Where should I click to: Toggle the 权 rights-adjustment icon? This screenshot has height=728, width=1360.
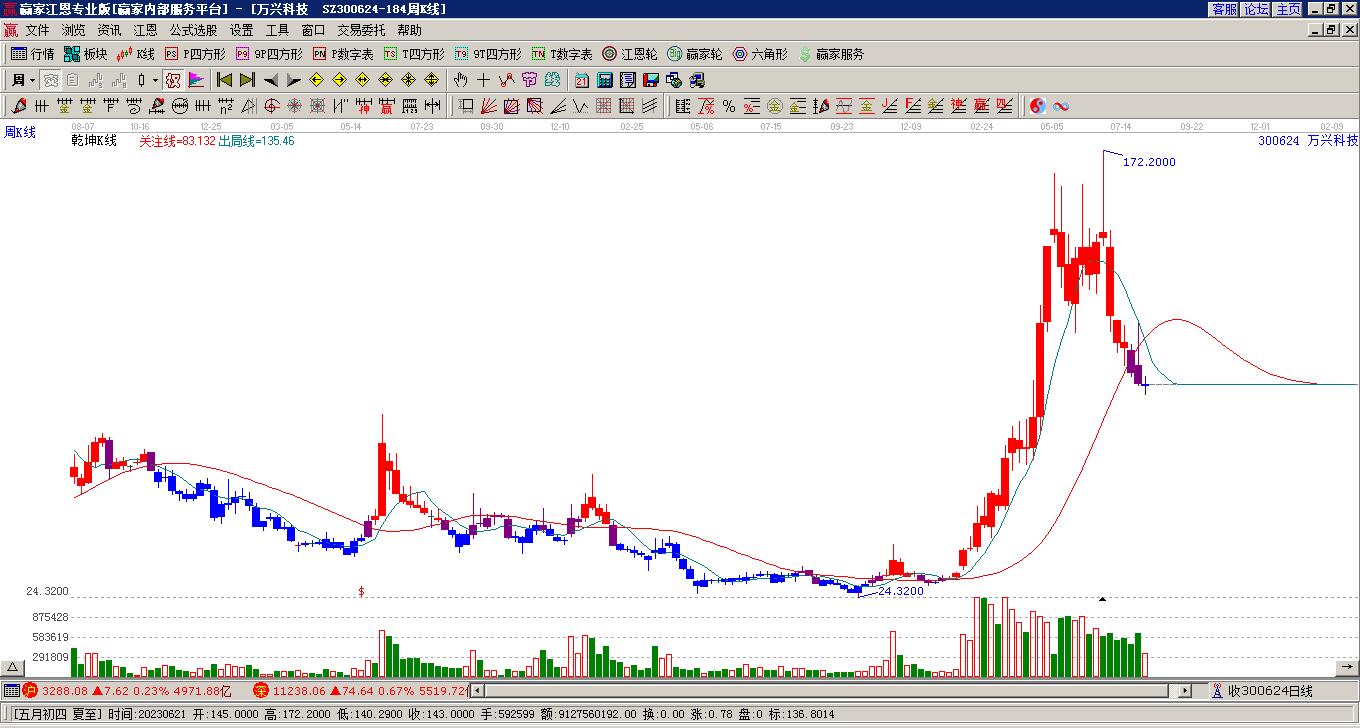(x=172, y=80)
